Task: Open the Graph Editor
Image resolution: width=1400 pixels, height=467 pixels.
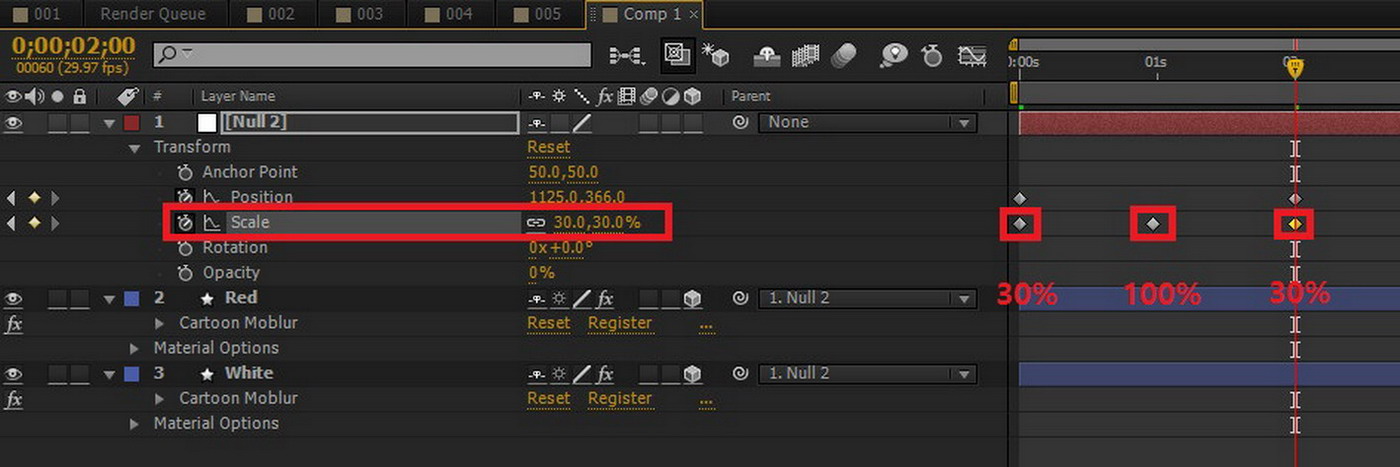Action: tap(971, 56)
